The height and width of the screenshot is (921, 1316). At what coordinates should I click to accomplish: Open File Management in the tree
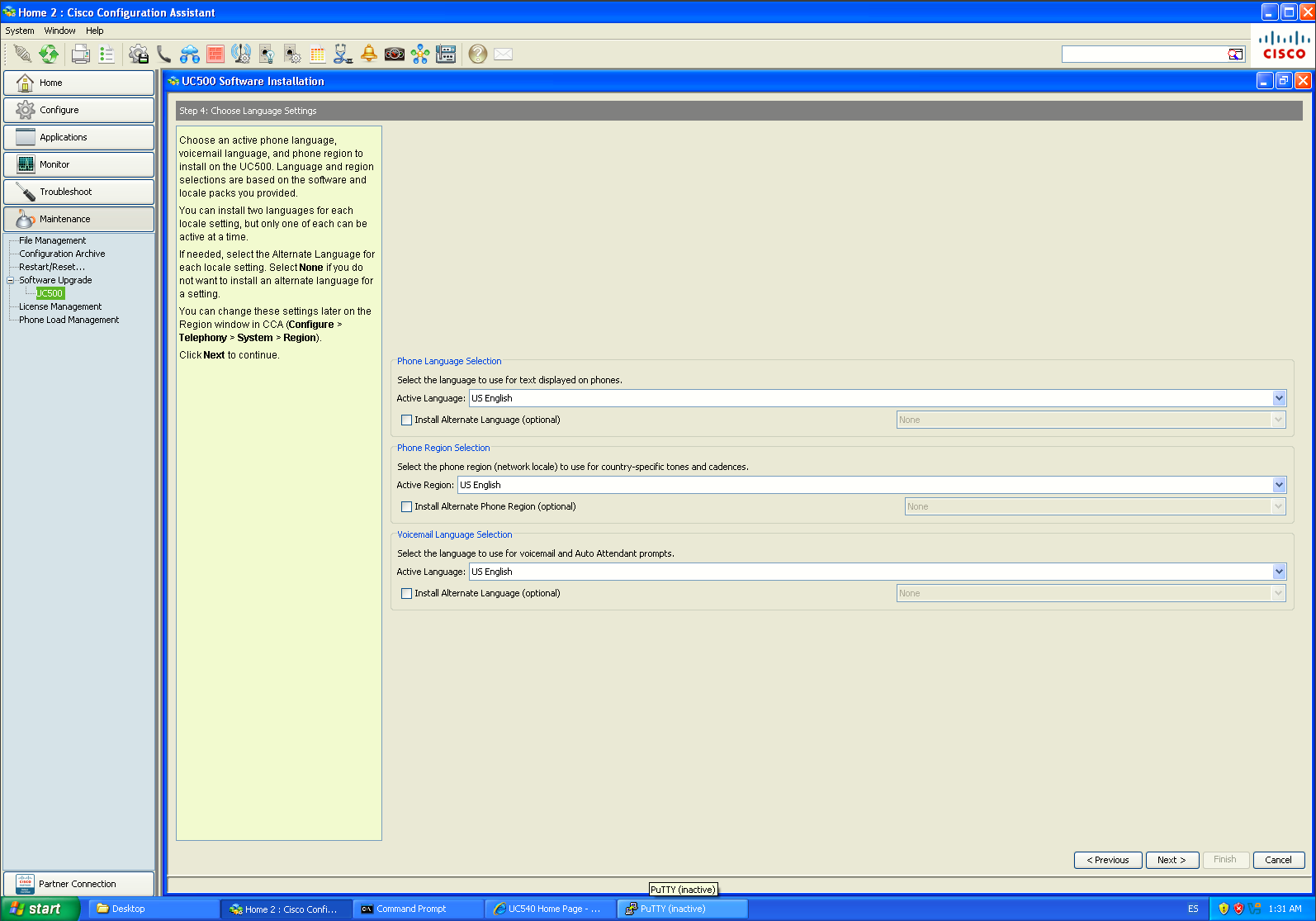(x=52, y=240)
